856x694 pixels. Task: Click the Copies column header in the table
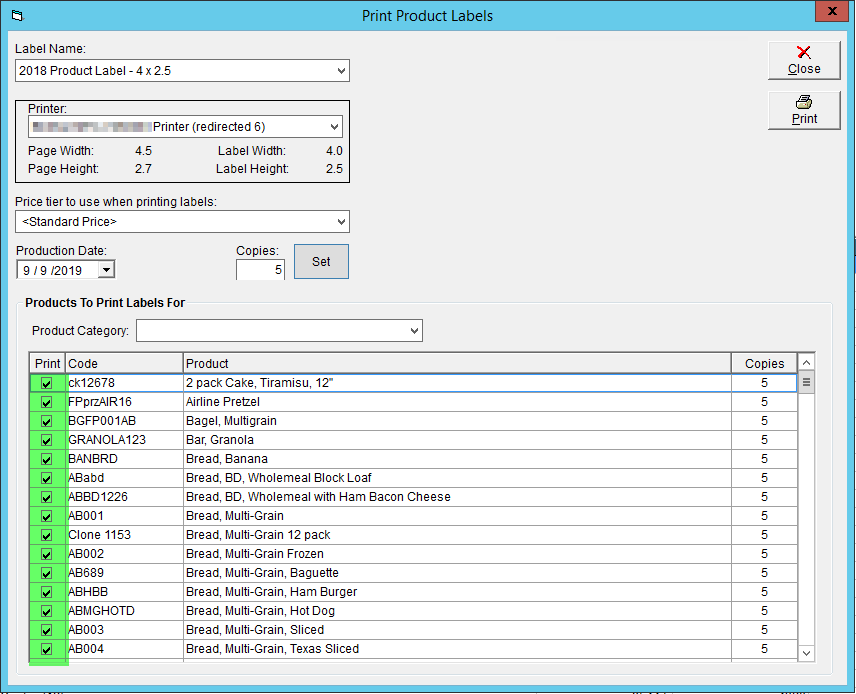tap(764, 364)
